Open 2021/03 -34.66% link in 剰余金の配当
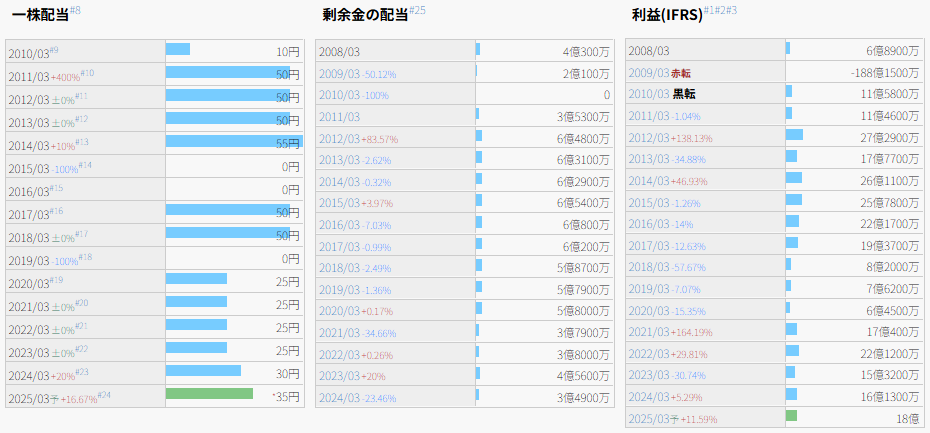Screen dimensions: 930x433 [358, 333]
